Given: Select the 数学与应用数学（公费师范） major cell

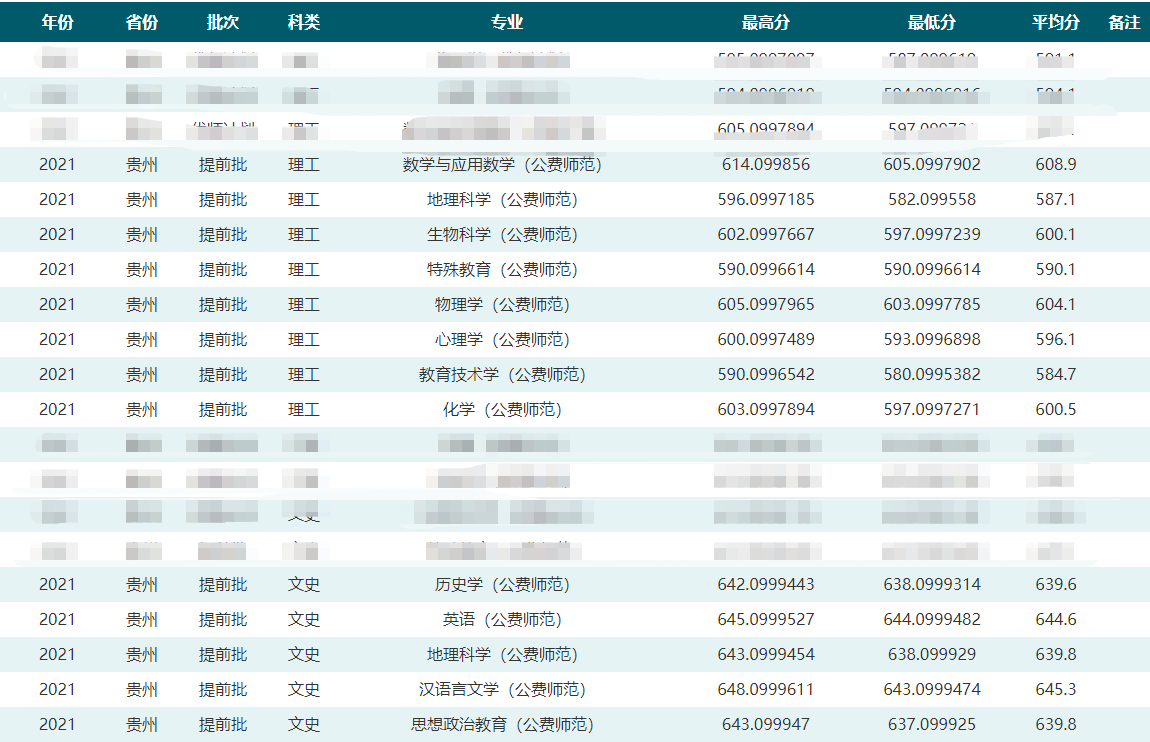Looking at the screenshot, I should click(x=502, y=164).
